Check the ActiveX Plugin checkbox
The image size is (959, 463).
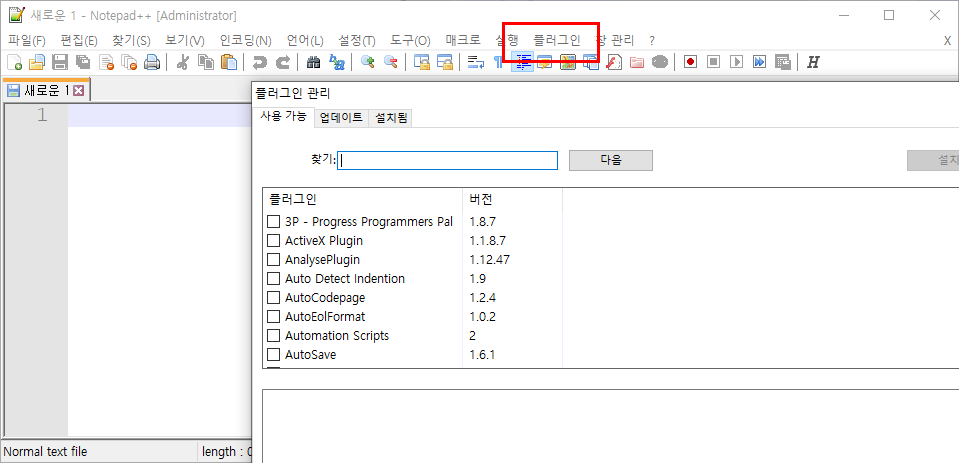(x=273, y=240)
